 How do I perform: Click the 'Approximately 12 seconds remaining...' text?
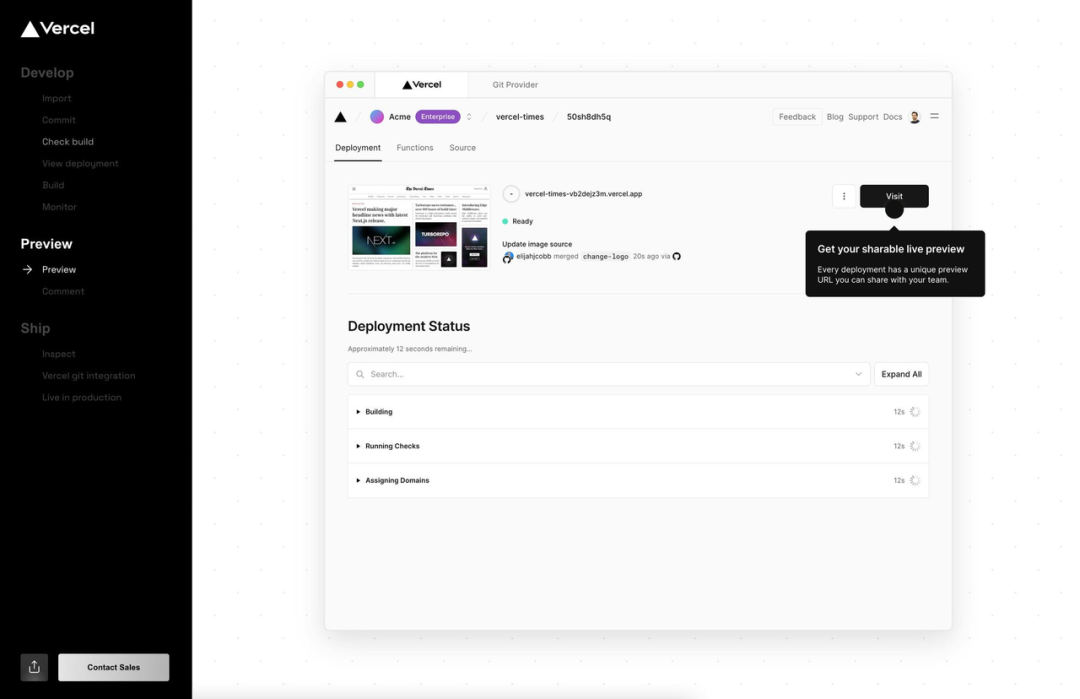(410, 349)
